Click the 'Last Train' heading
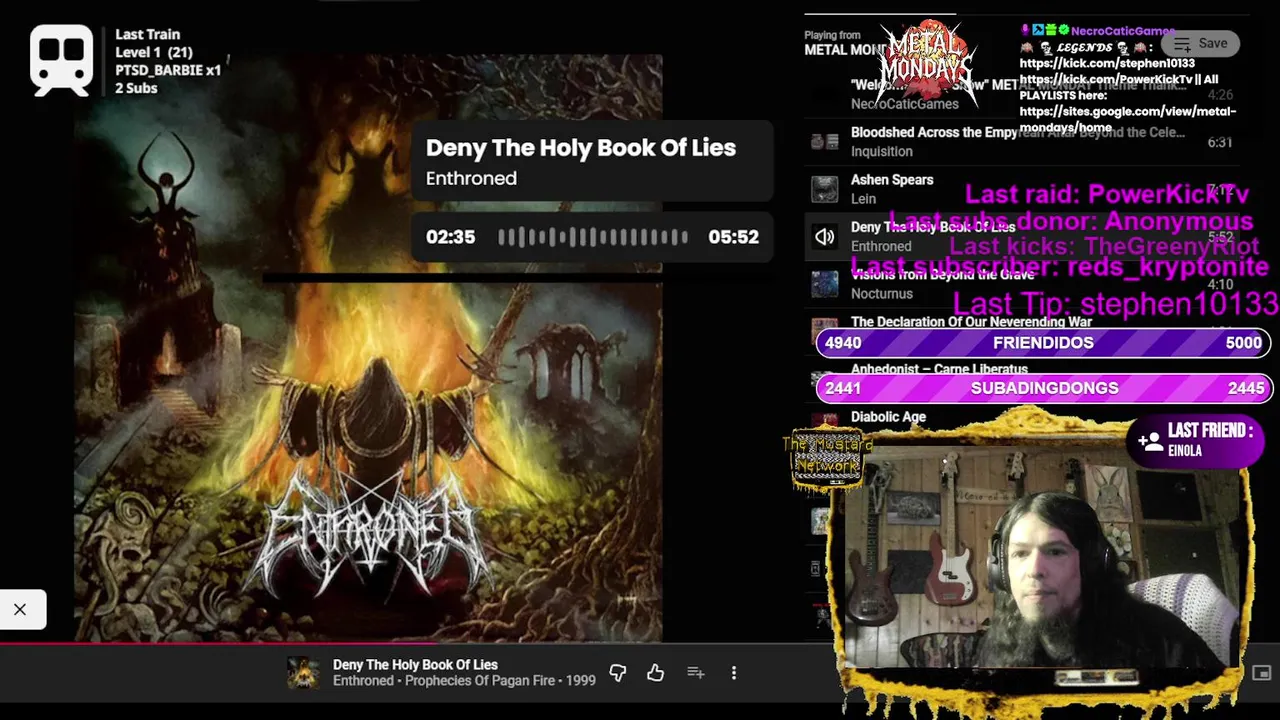This screenshot has width=1280, height=720. point(147,35)
